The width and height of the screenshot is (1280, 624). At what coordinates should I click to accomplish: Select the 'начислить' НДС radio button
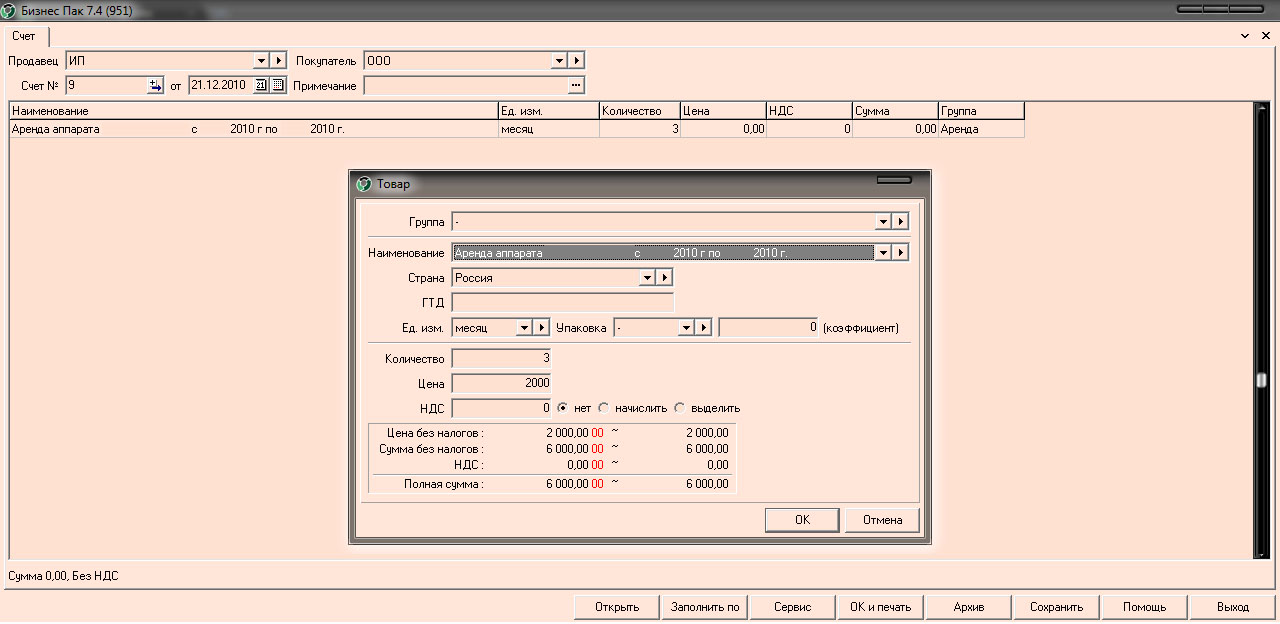[604, 408]
